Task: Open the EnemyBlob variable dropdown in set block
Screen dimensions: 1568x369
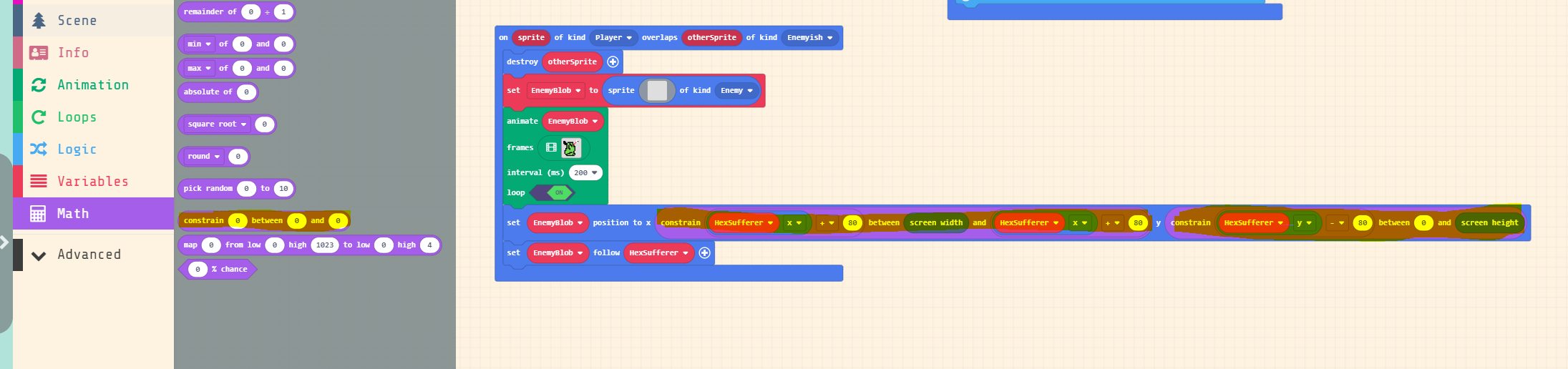Action: coord(555,90)
